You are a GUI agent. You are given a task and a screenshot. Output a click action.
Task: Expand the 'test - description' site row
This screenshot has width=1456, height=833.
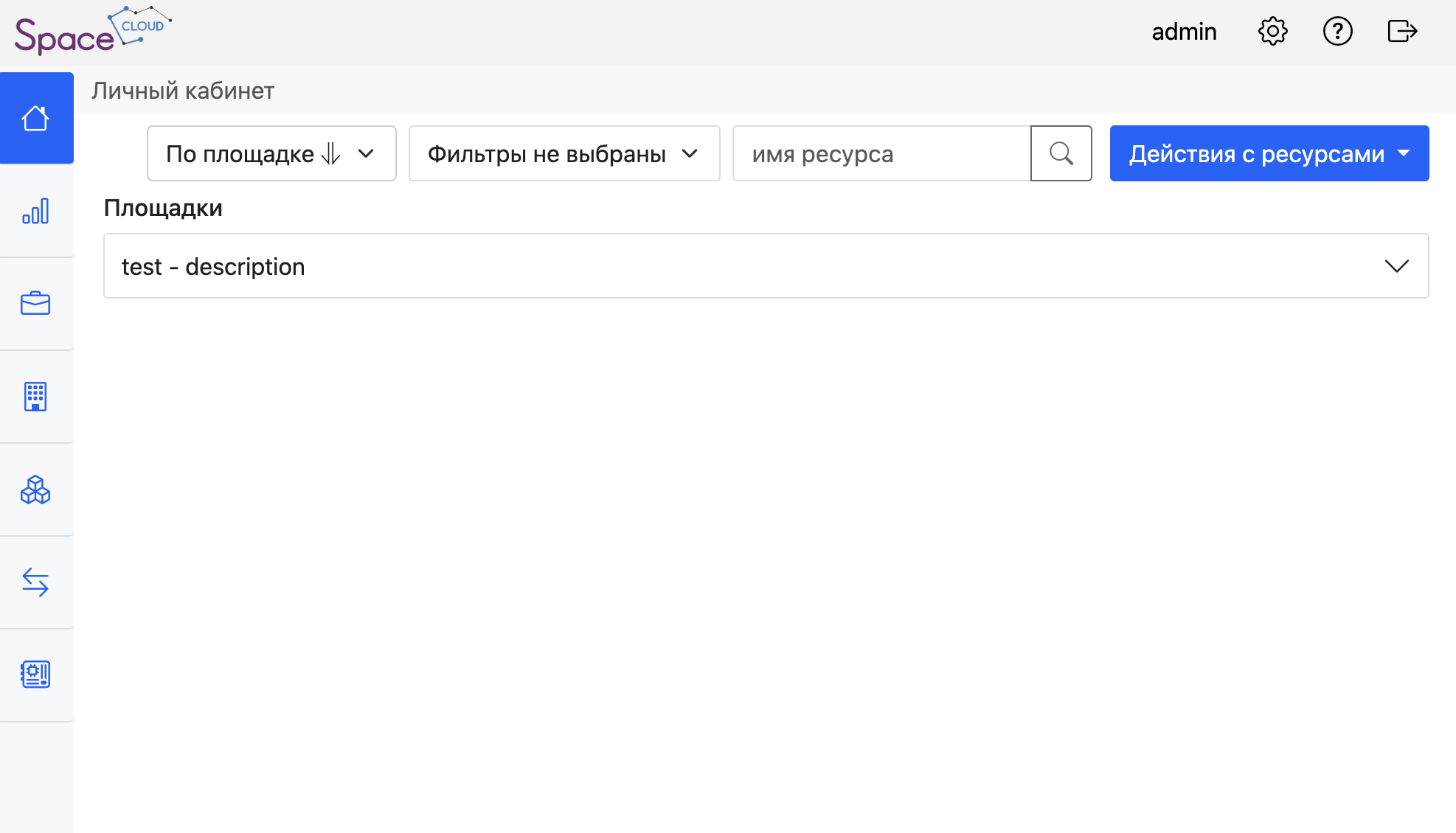pos(766,266)
